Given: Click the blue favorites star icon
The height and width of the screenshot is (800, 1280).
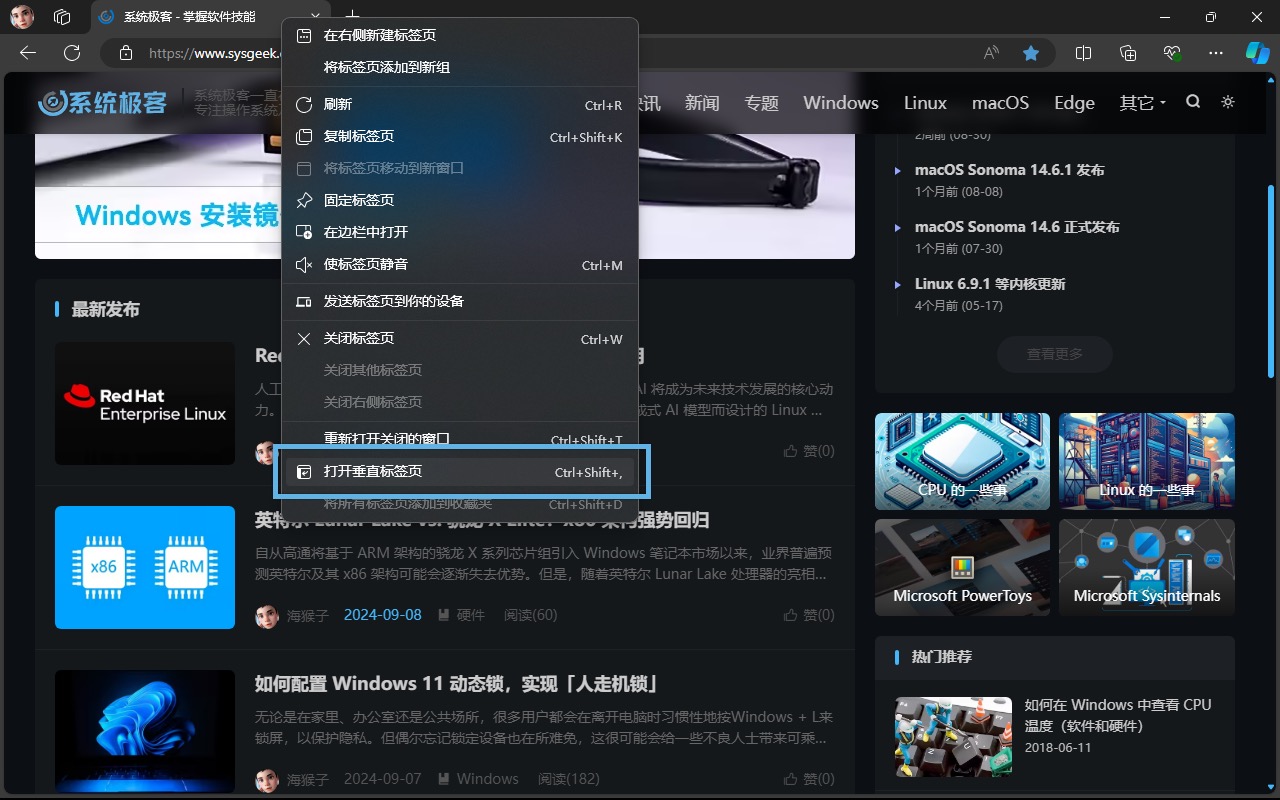Looking at the screenshot, I should coord(1031,53).
